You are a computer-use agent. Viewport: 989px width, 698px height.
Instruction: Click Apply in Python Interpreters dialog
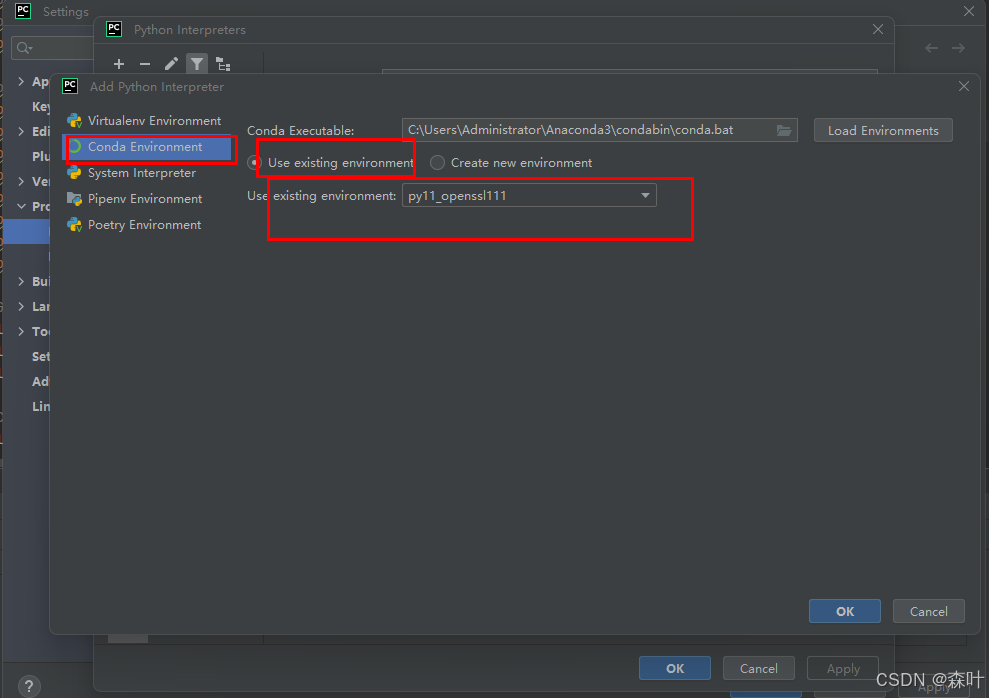(843, 668)
